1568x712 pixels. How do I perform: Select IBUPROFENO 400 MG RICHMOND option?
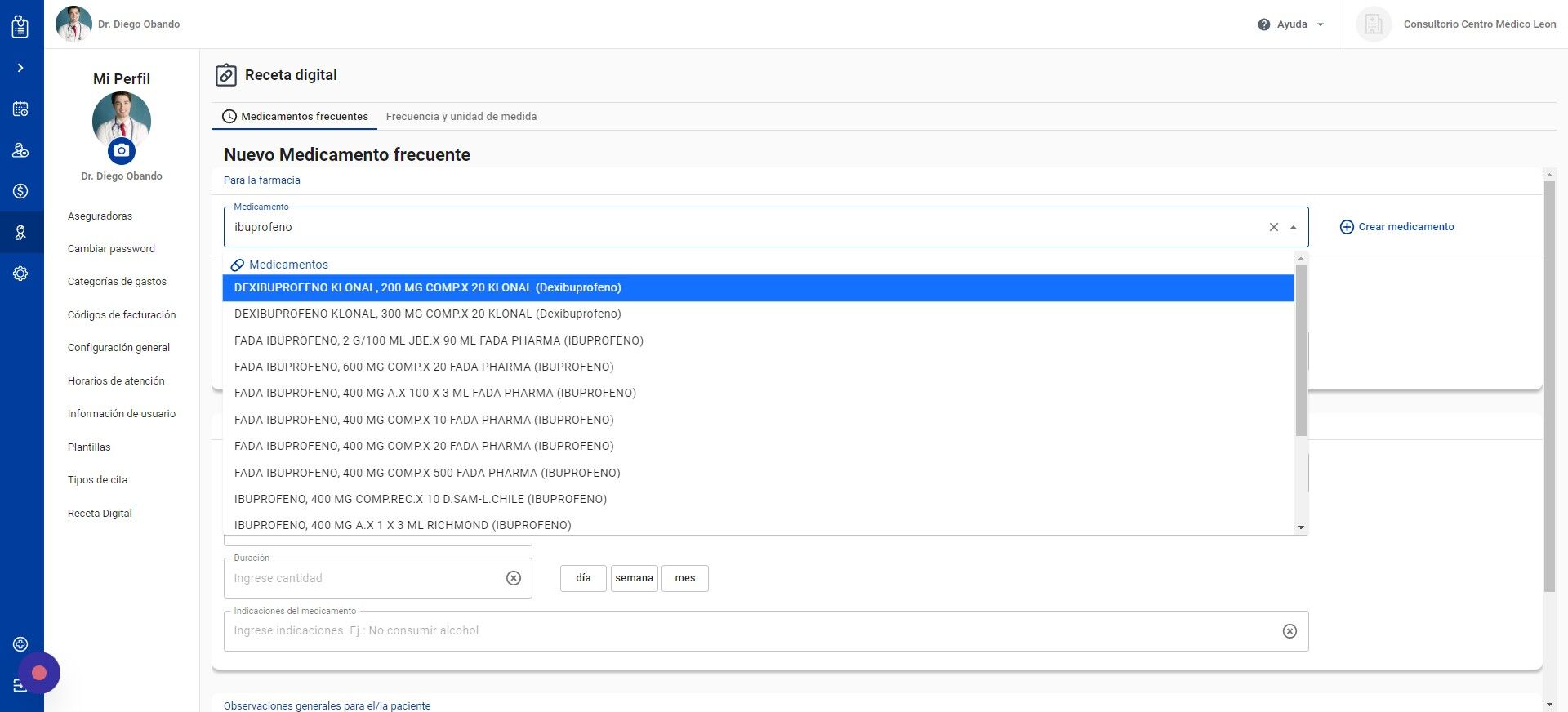pos(758,524)
